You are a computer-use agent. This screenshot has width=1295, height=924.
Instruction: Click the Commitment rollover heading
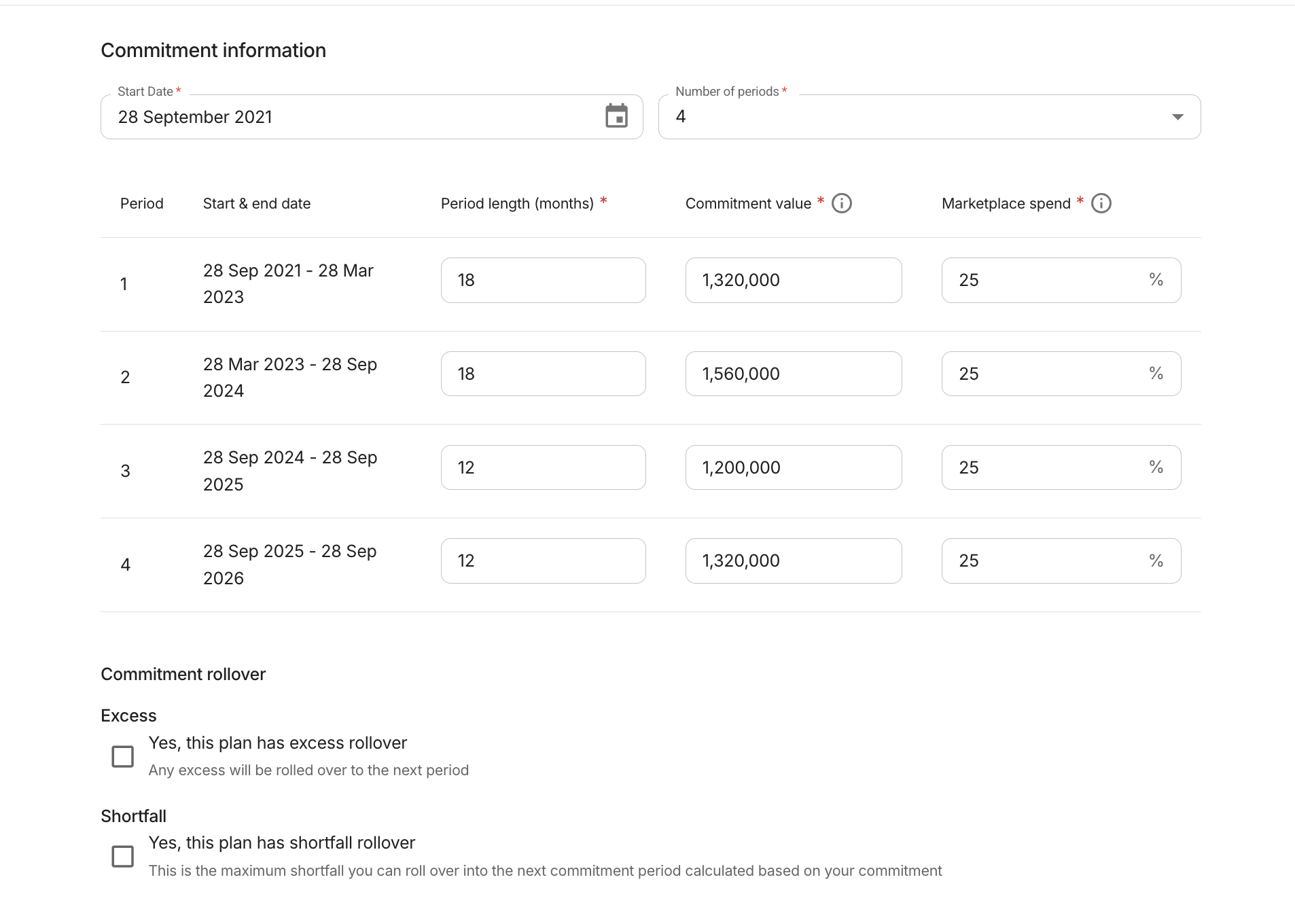click(183, 674)
